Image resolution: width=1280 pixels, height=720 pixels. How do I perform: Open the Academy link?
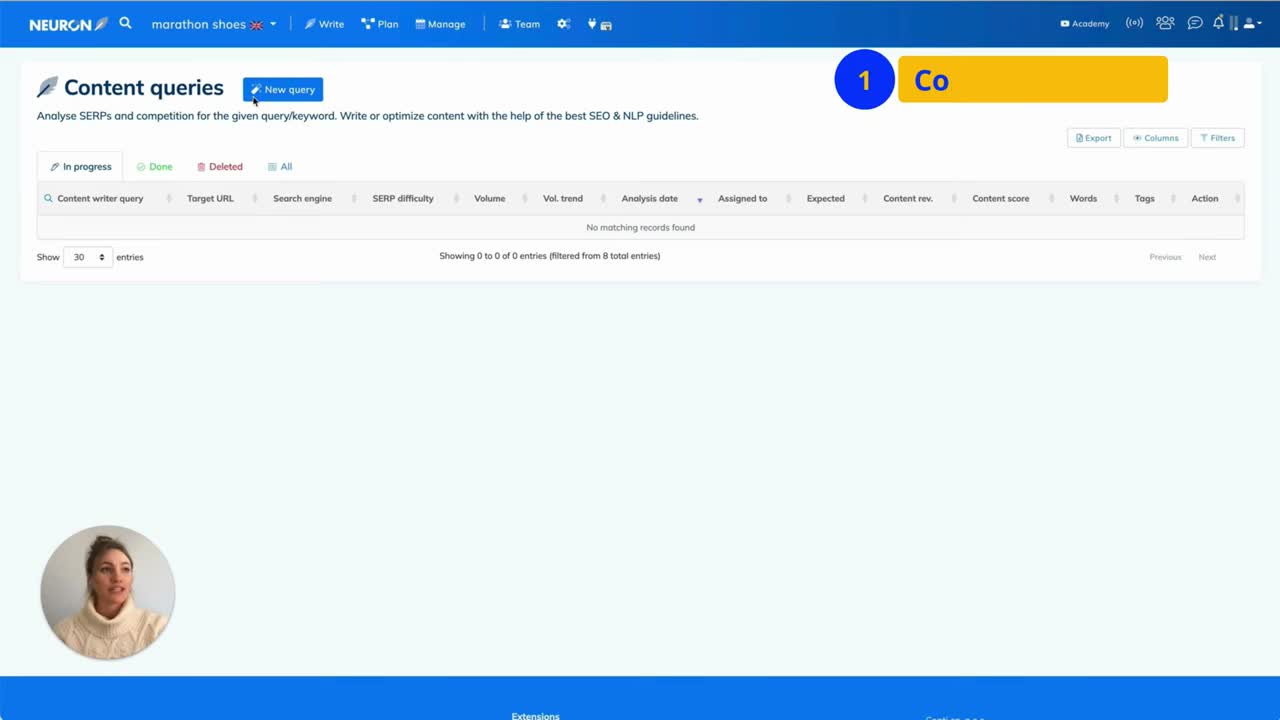pos(1085,24)
